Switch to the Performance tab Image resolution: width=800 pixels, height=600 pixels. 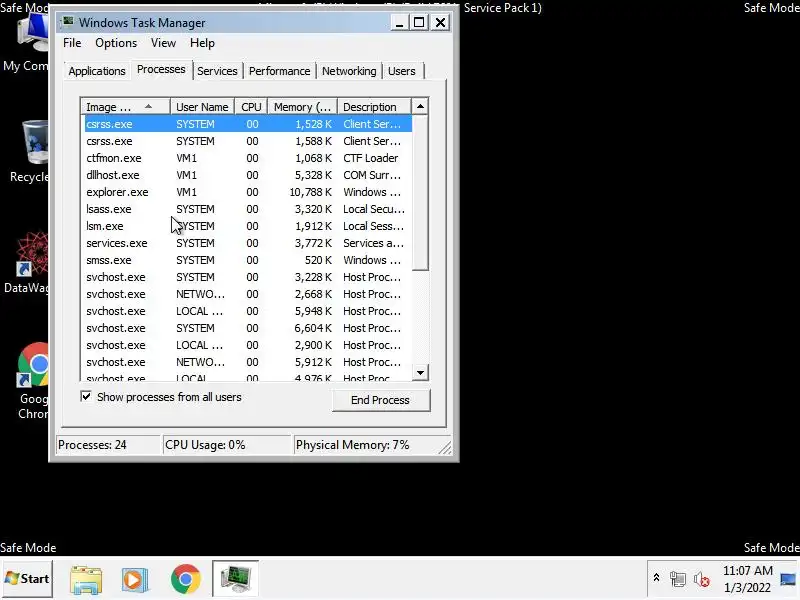pyautogui.click(x=279, y=71)
